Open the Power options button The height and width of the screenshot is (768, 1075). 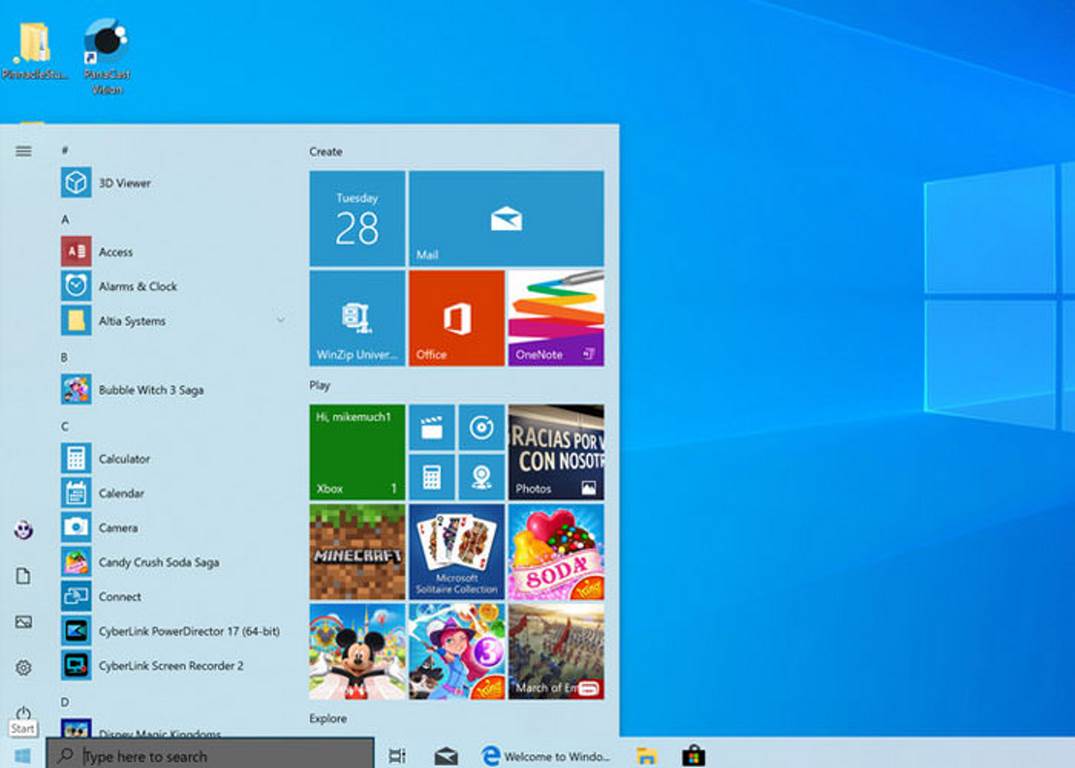(x=24, y=713)
